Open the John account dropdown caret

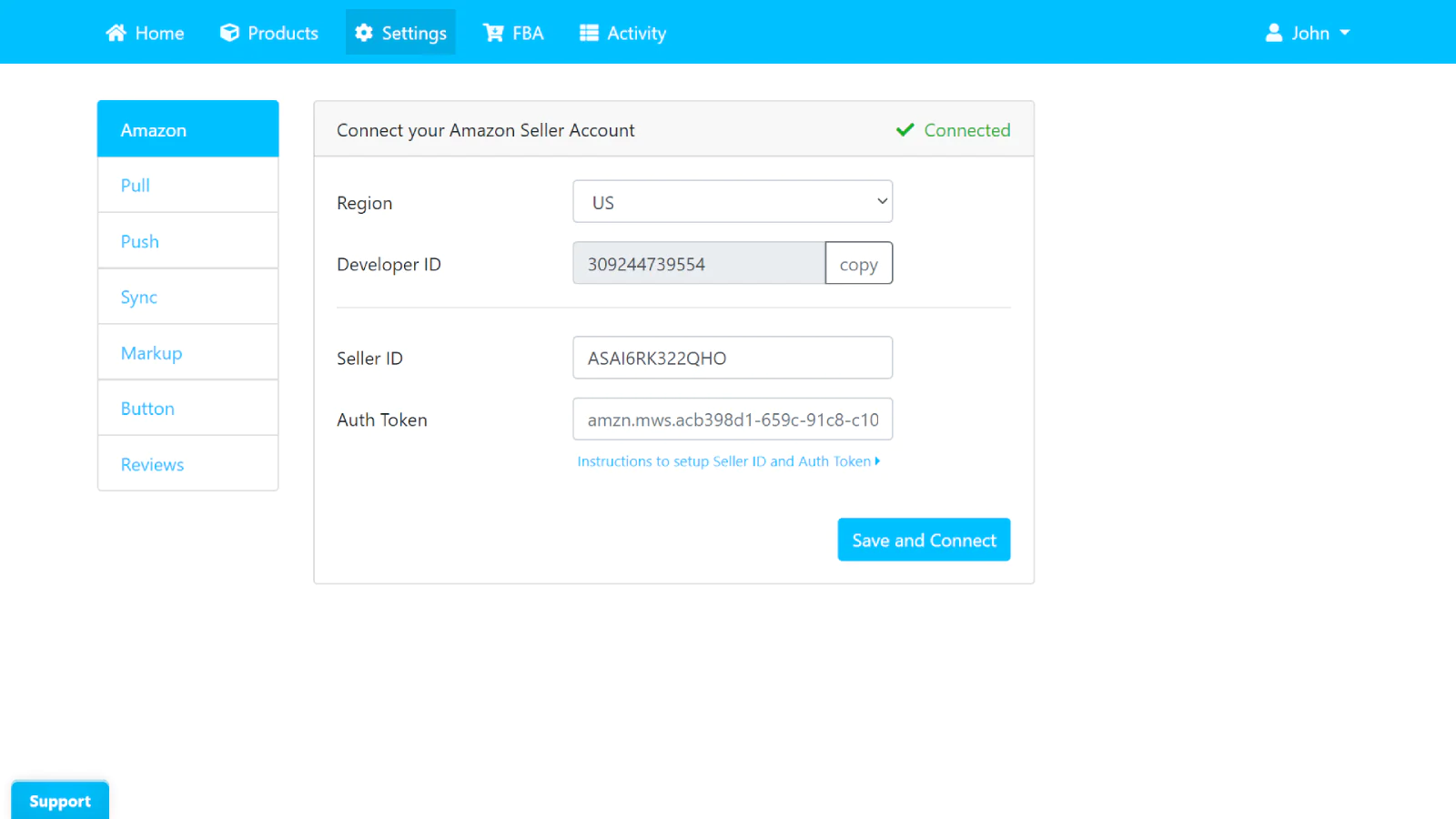[x=1345, y=33]
